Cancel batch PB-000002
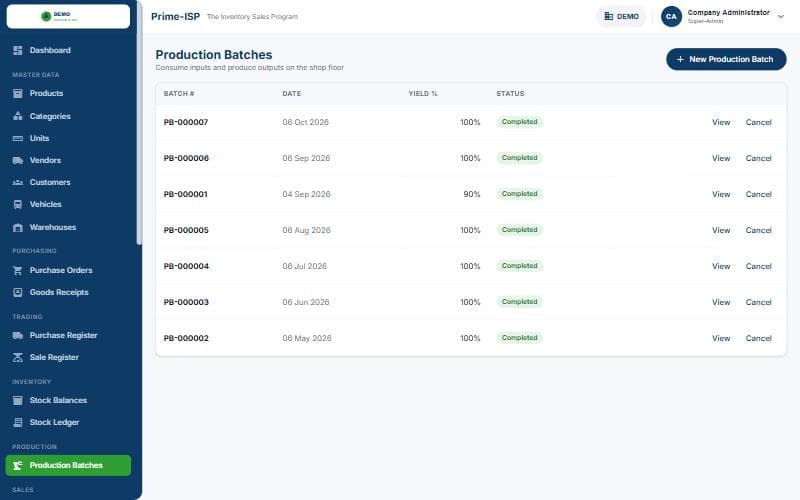This screenshot has height=500, width=800. 758,338
